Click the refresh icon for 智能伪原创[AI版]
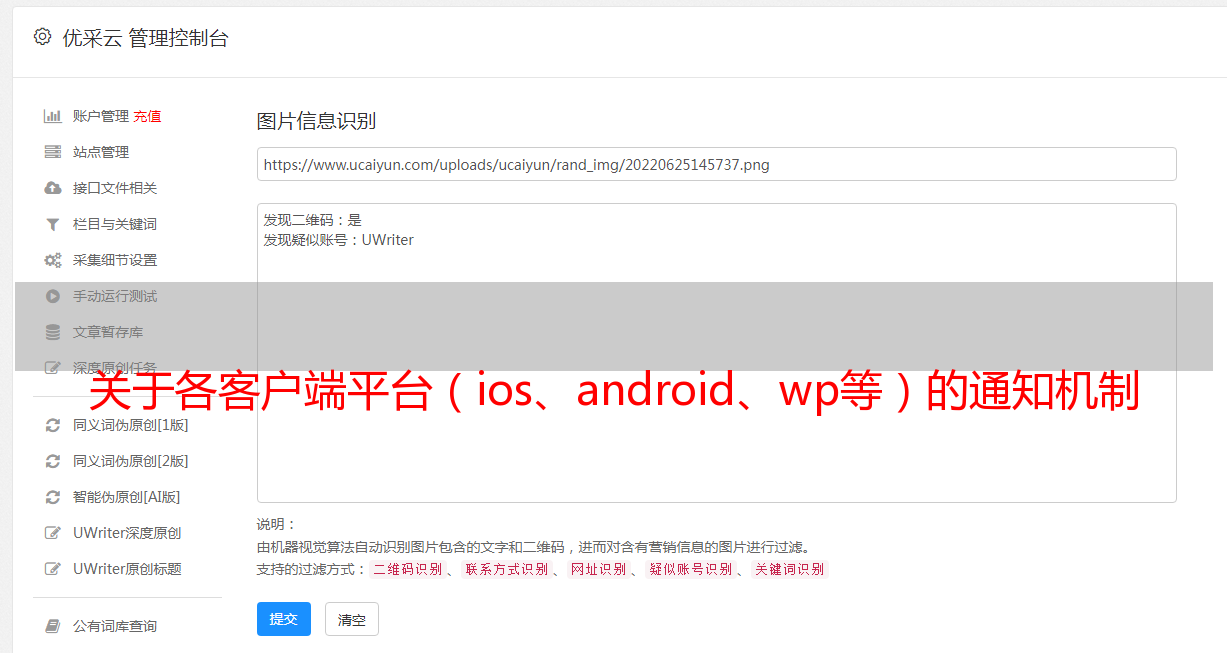Screen dimensions: 1227x653 [x=53, y=497]
